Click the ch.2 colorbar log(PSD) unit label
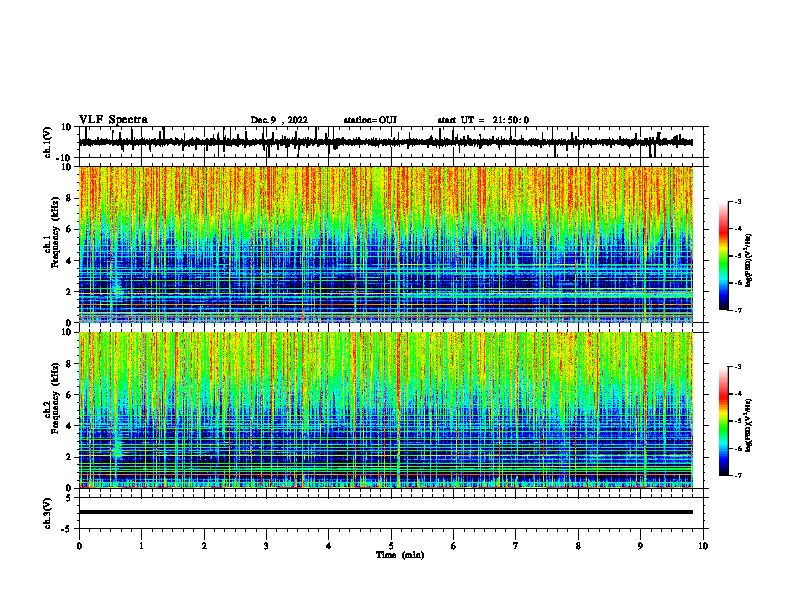792x612 pixels. (748, 425)
